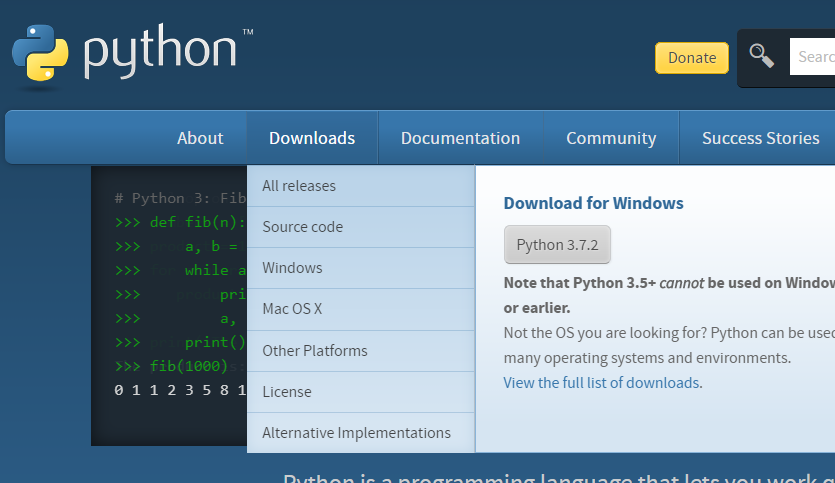
Task: Open the About navigation menu
Action: tap(200, 138)
